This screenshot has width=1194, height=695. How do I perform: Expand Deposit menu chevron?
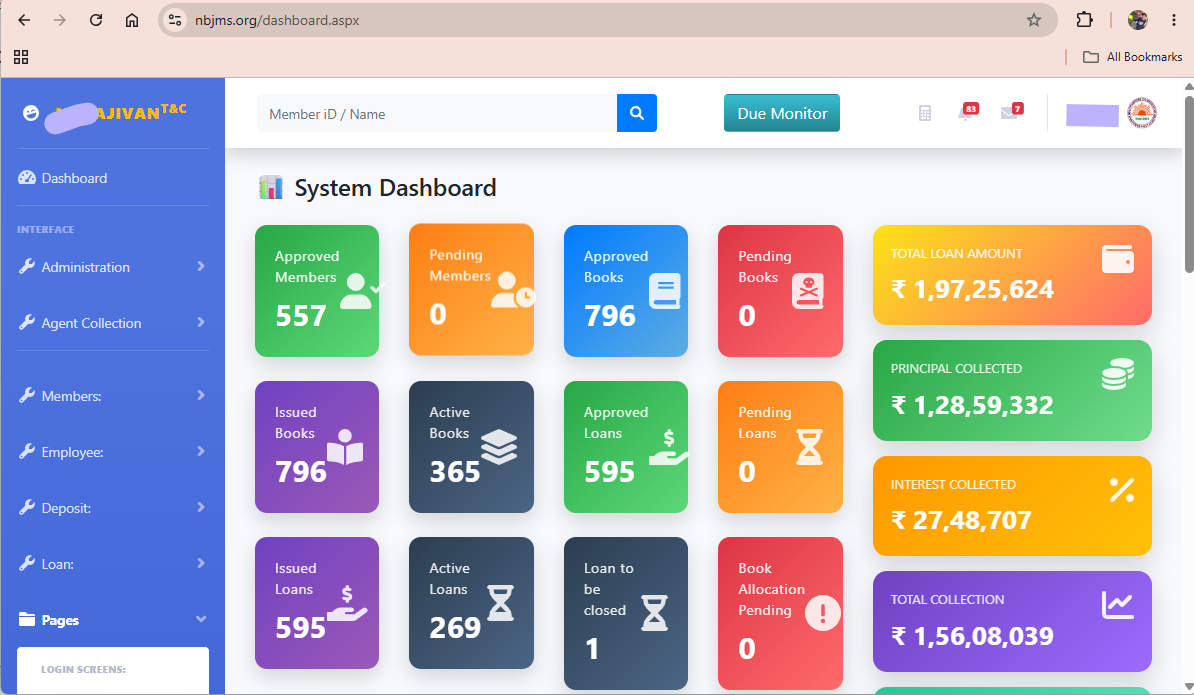coord(201,507)
